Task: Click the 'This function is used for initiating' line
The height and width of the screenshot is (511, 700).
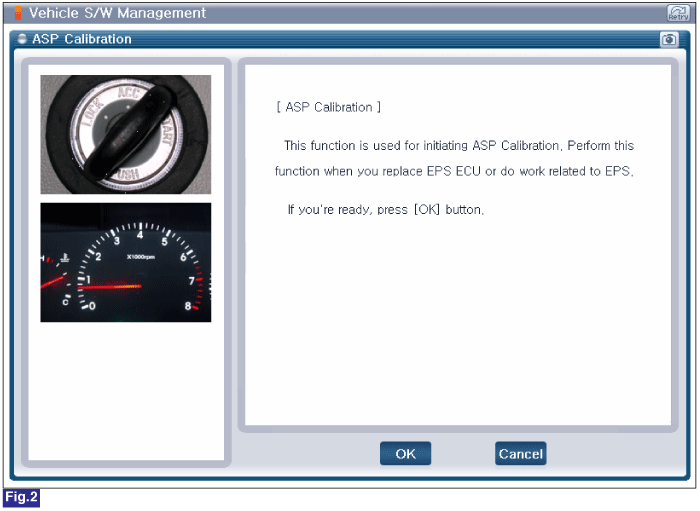Action: (459, 145)
